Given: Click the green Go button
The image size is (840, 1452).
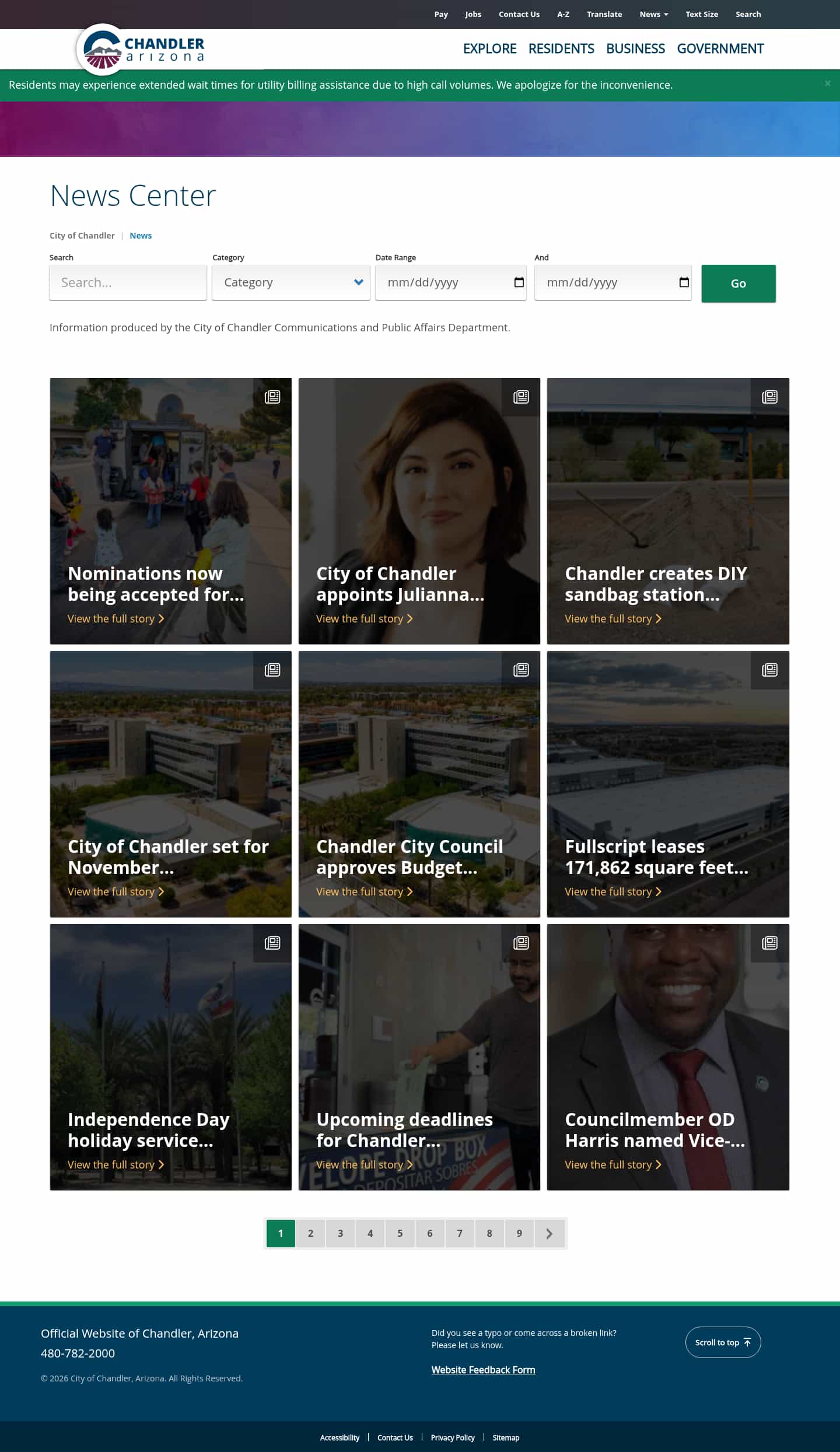Looking at the screenshot, I should [x=738, y=284].
